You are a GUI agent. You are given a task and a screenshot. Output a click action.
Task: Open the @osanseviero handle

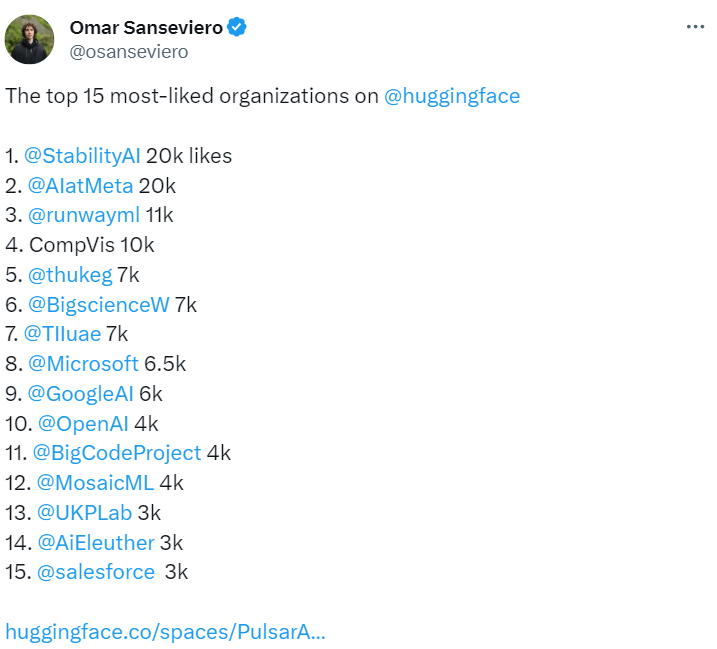tap(128, 52)
